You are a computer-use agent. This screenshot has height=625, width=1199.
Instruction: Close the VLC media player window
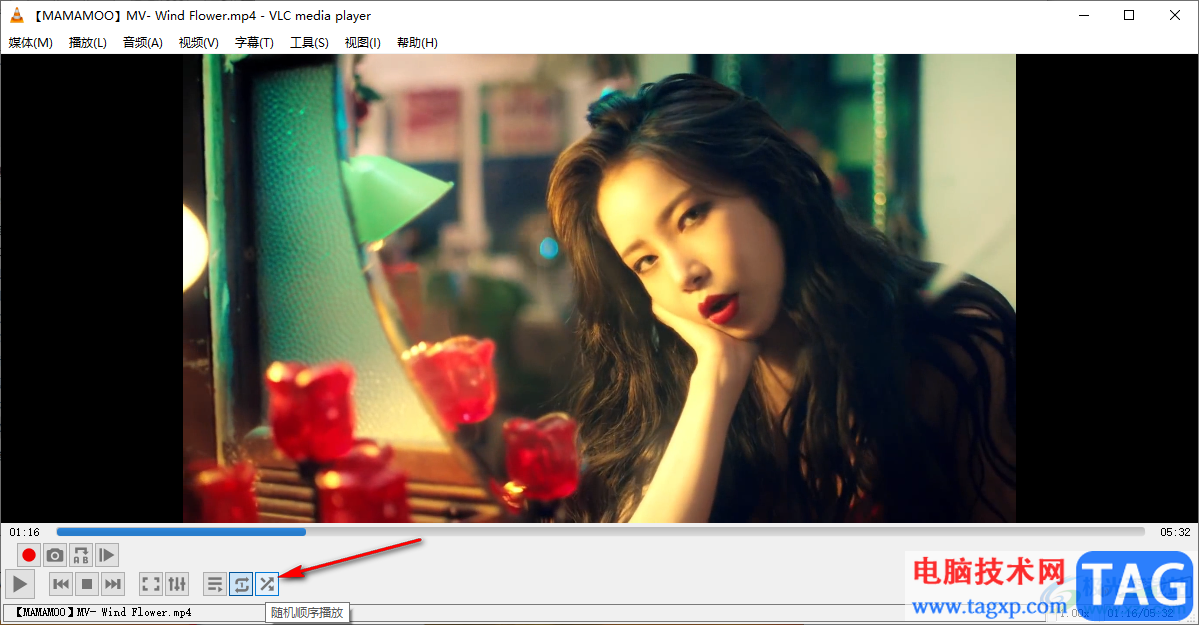(x=1175, y=15)
